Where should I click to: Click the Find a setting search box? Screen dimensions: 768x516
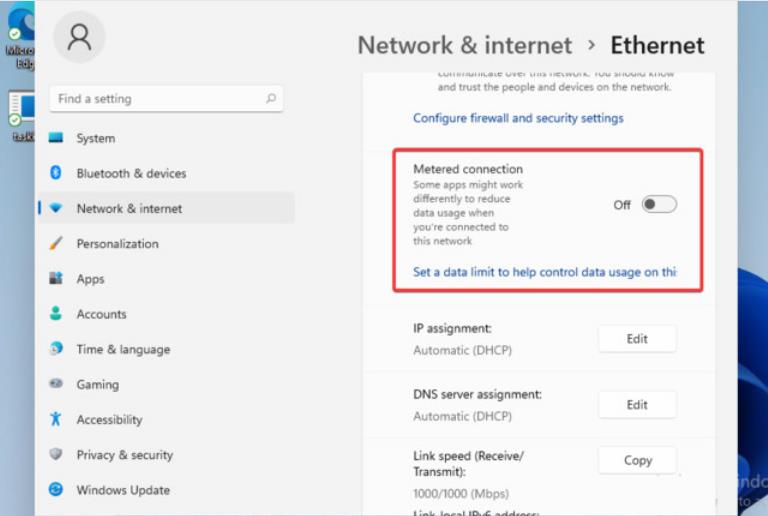click(x=155, y=99)
